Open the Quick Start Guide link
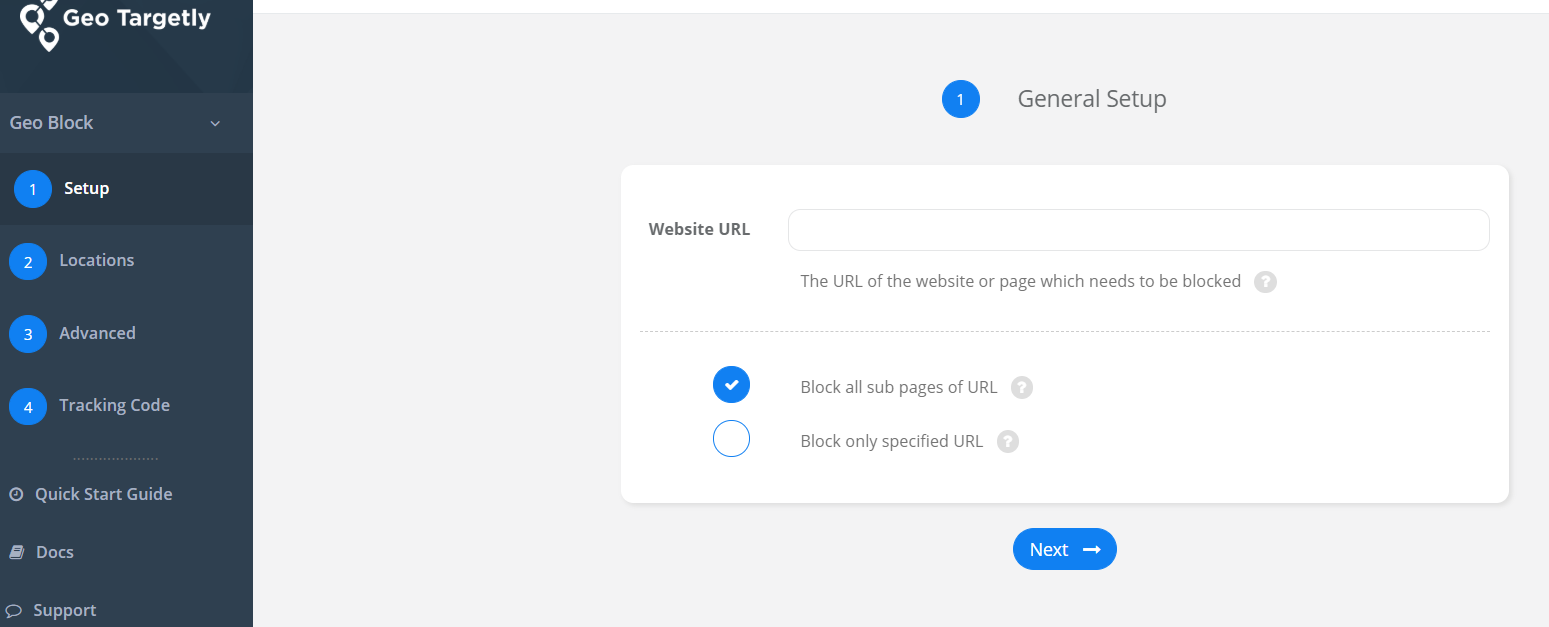Image resolution: width=1549 pixels, height=627 pixels. coord(104,494)
